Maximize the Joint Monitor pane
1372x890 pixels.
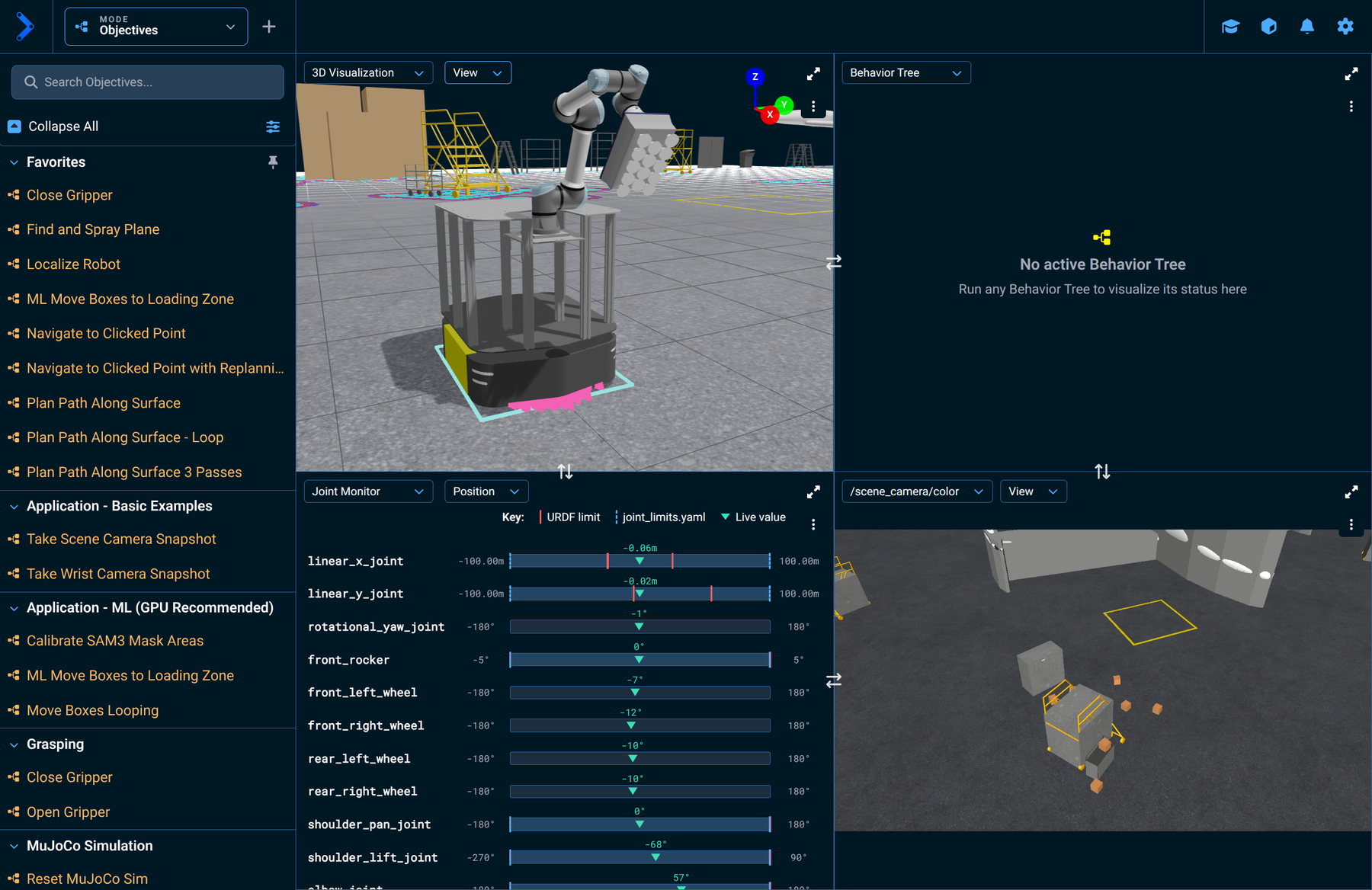tap(813, 491)
